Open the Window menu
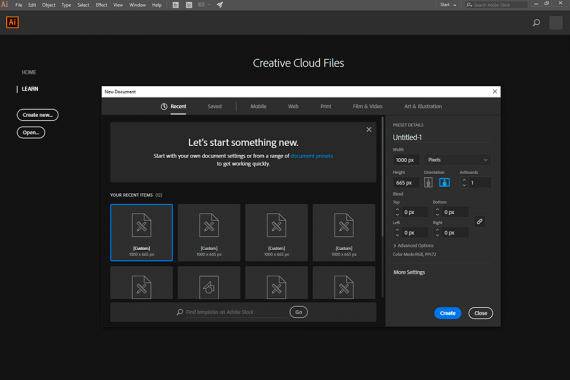The height and width of the screenshot is (380, 570). pos(137,5)
